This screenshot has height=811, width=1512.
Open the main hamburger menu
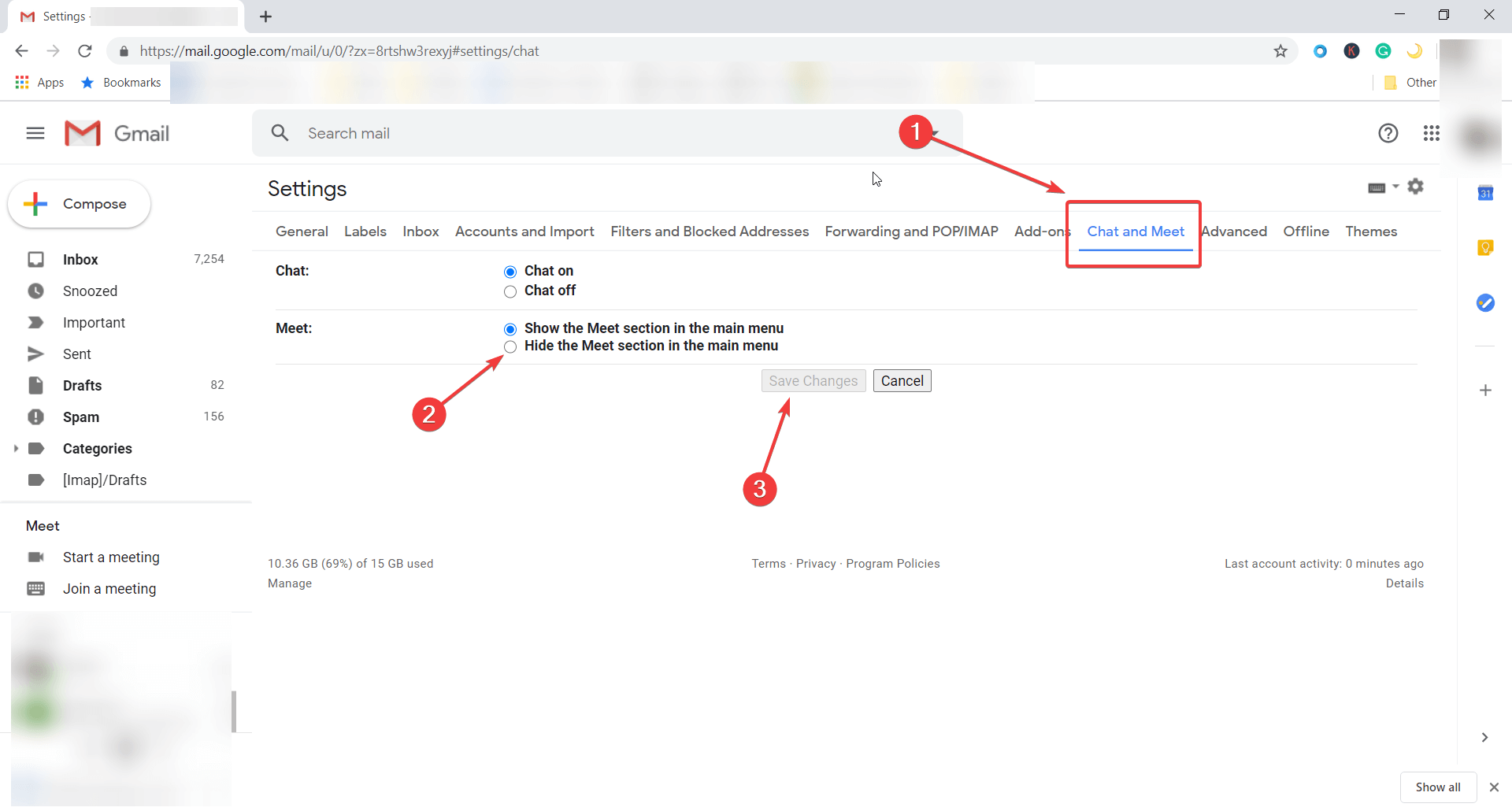tap(35, 133)
